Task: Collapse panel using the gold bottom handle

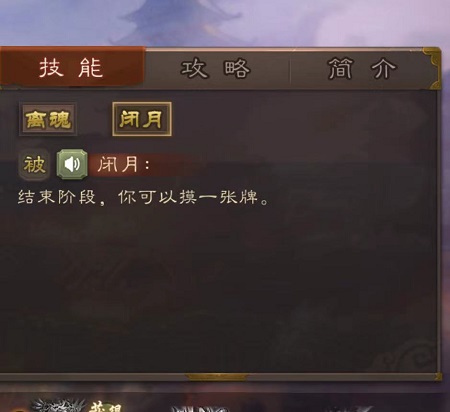Action: [x=217, y=377]
